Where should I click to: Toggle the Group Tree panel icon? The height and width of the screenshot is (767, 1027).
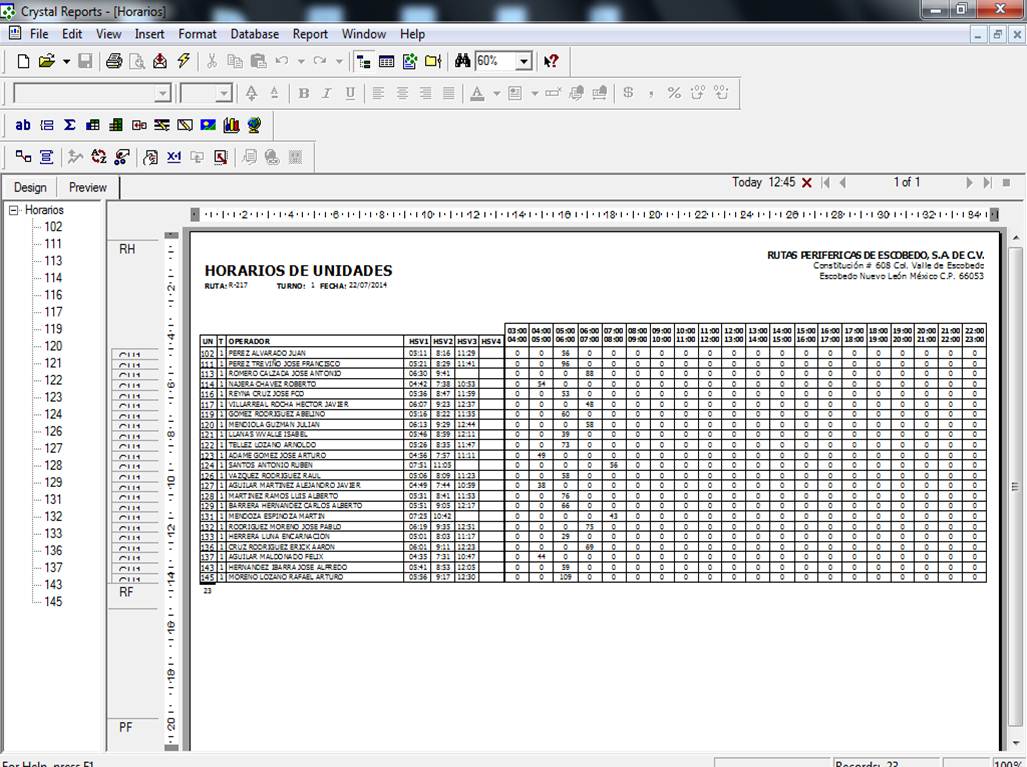[x=364, y=62]
